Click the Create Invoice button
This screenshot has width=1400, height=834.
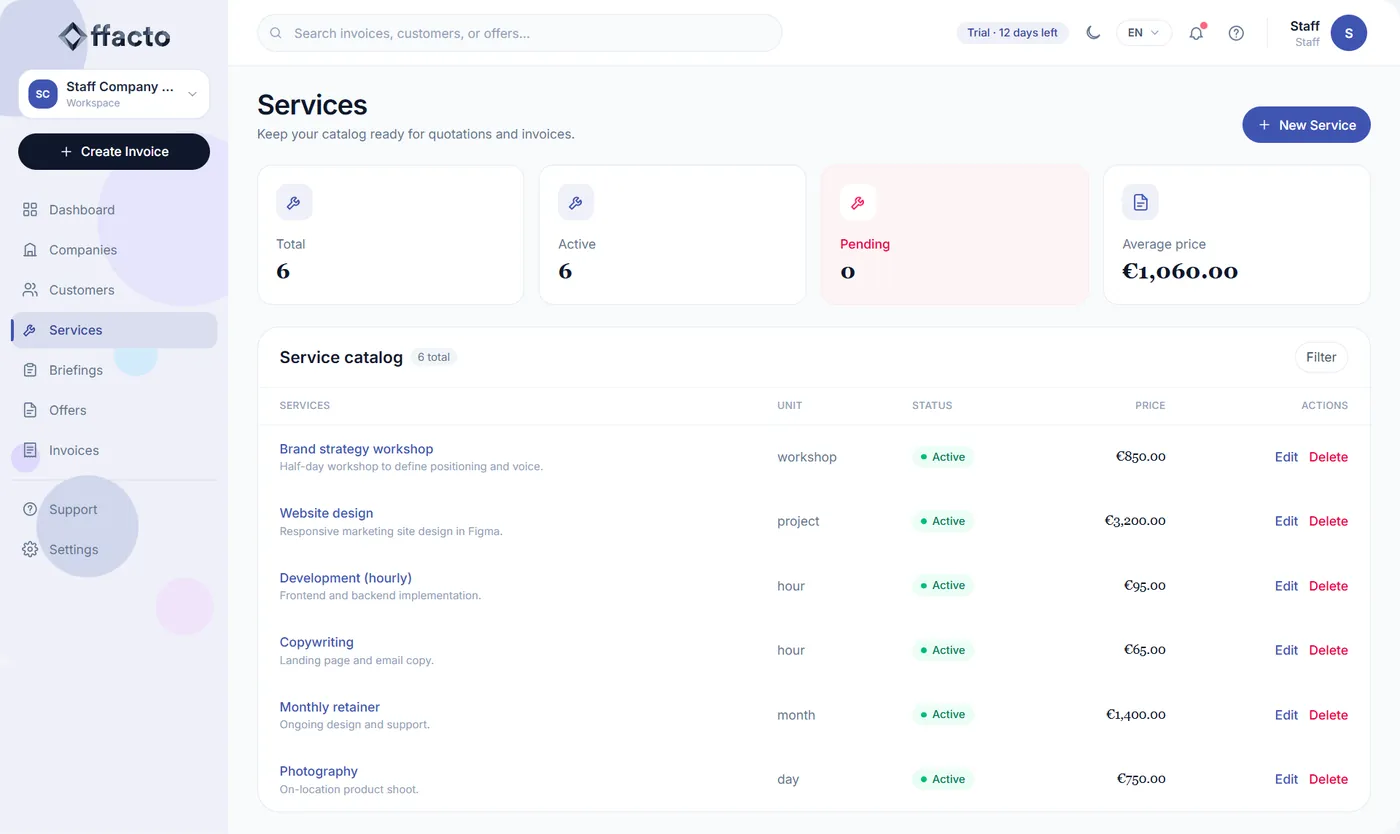coord(114,152)
